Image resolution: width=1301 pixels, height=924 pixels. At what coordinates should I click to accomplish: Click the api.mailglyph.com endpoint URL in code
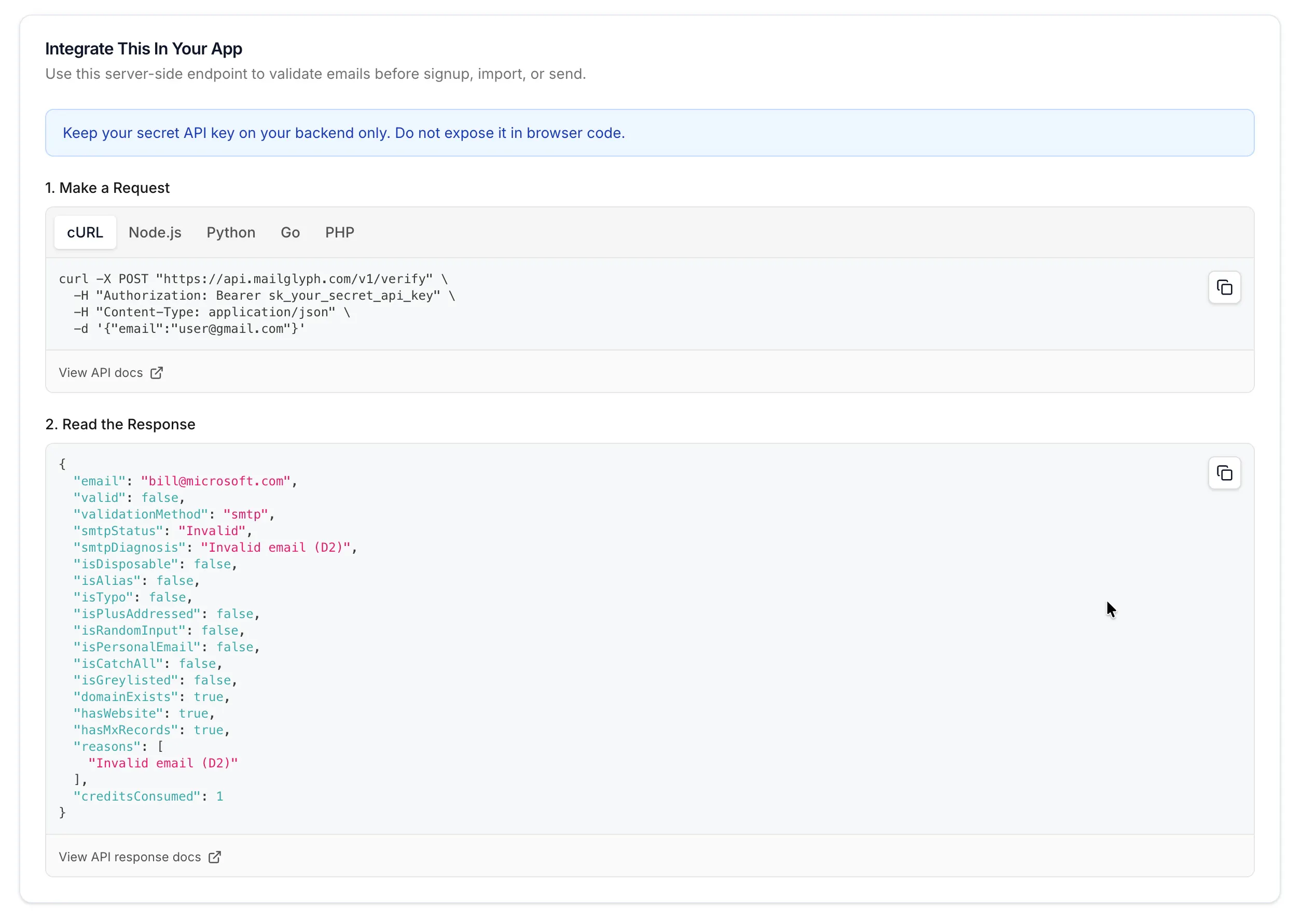point(294,279)
